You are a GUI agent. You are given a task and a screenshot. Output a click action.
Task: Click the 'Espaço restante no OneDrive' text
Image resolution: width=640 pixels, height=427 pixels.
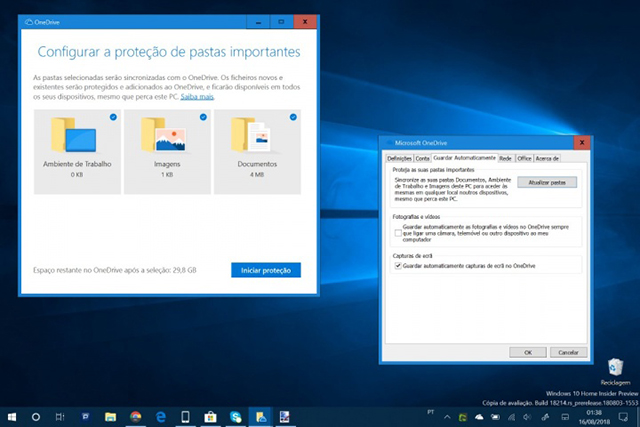click(115, 270)
